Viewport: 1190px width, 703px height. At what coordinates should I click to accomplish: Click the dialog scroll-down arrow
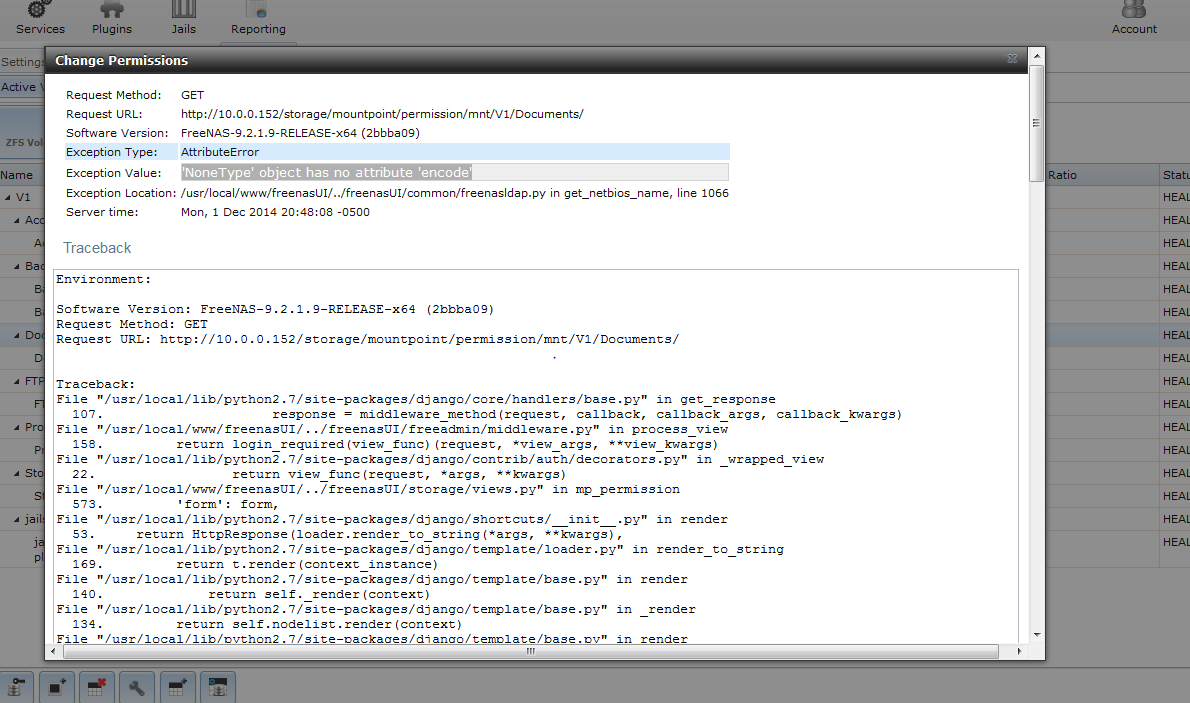pos(1036,635)
